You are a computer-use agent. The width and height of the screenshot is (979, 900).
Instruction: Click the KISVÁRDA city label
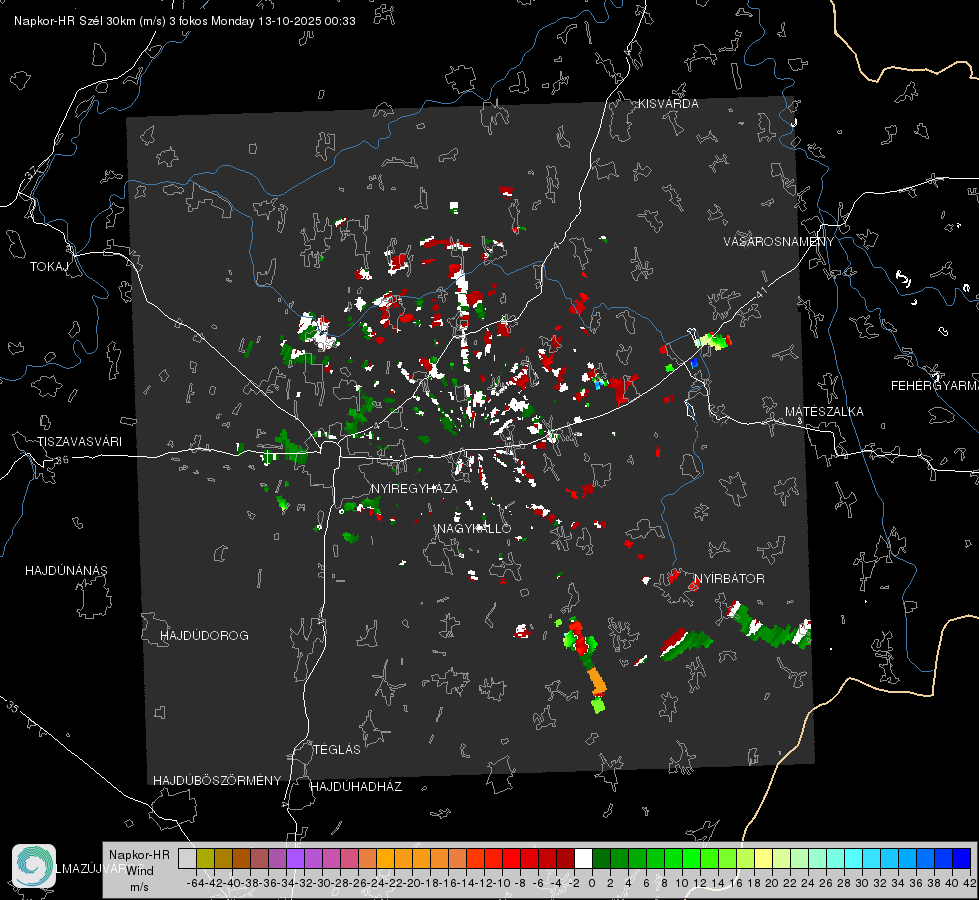(668, 104)
